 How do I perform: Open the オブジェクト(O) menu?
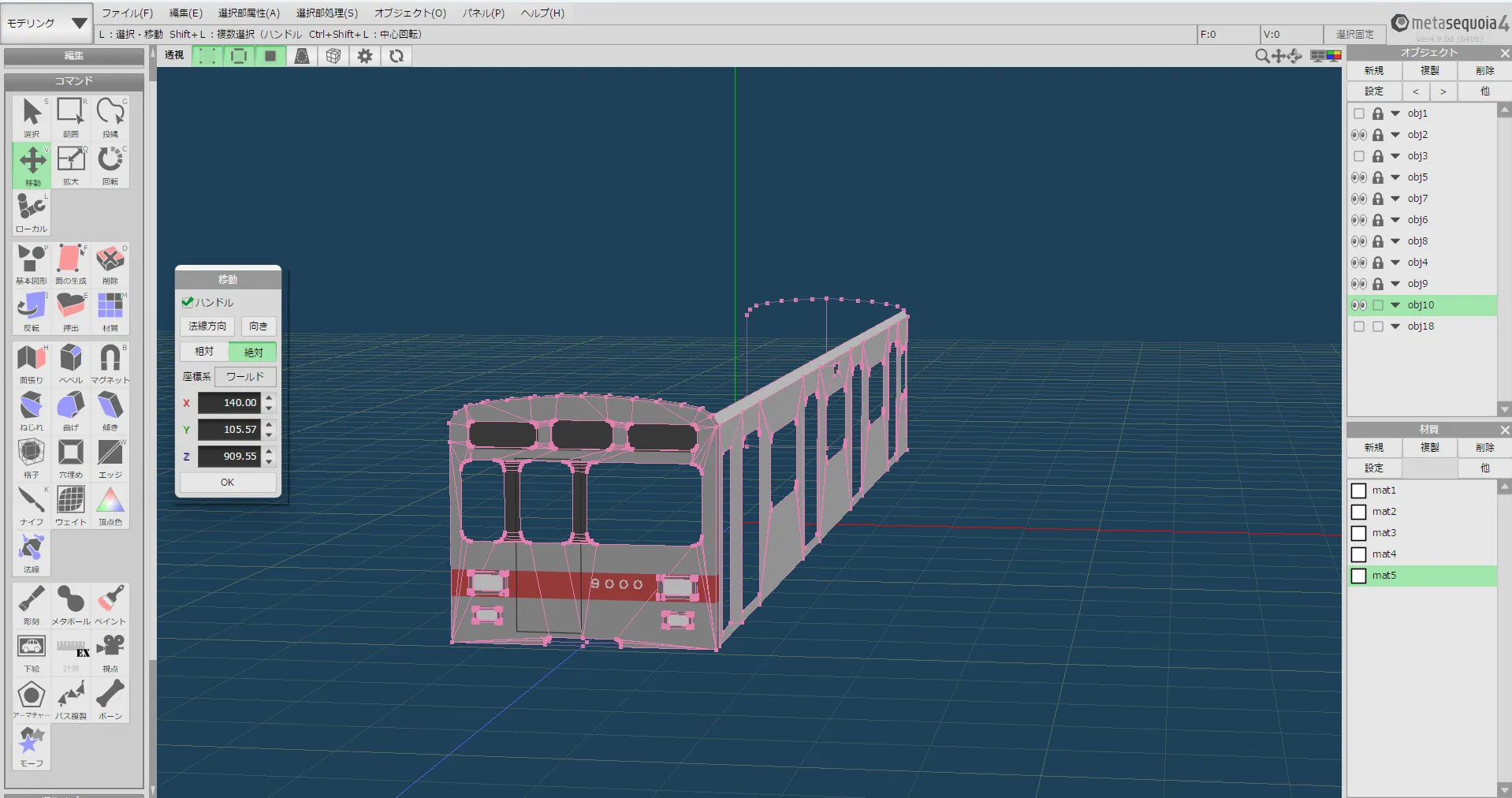[x=410, y=13]
